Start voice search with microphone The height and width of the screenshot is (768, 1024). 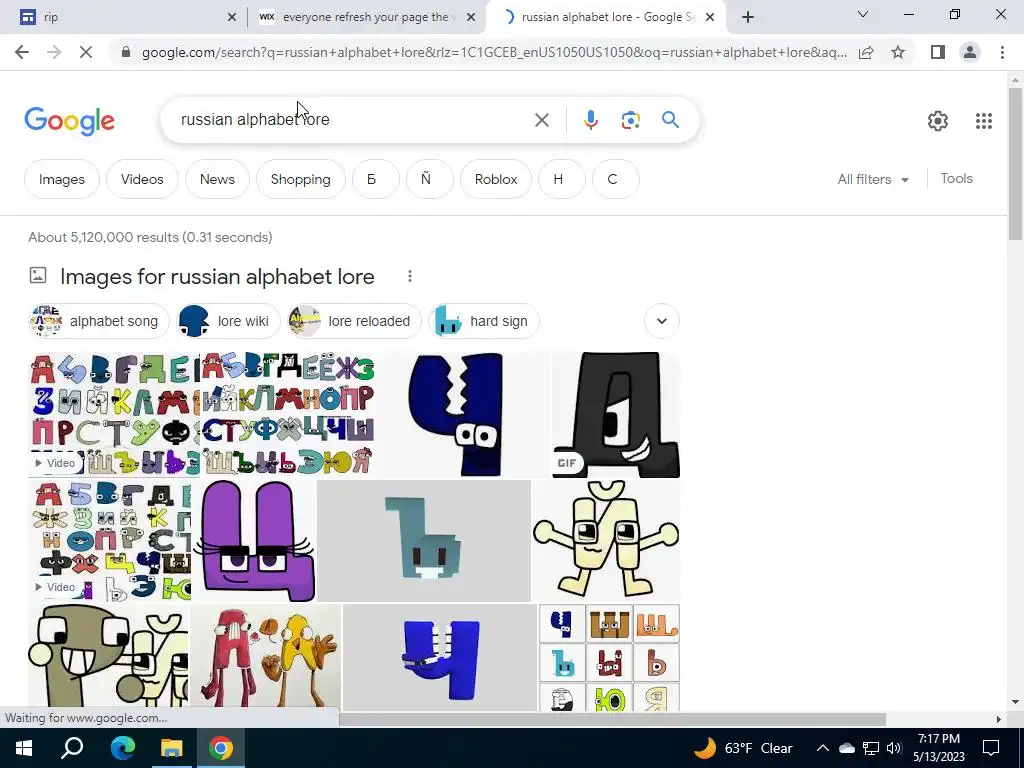point(590,120)
